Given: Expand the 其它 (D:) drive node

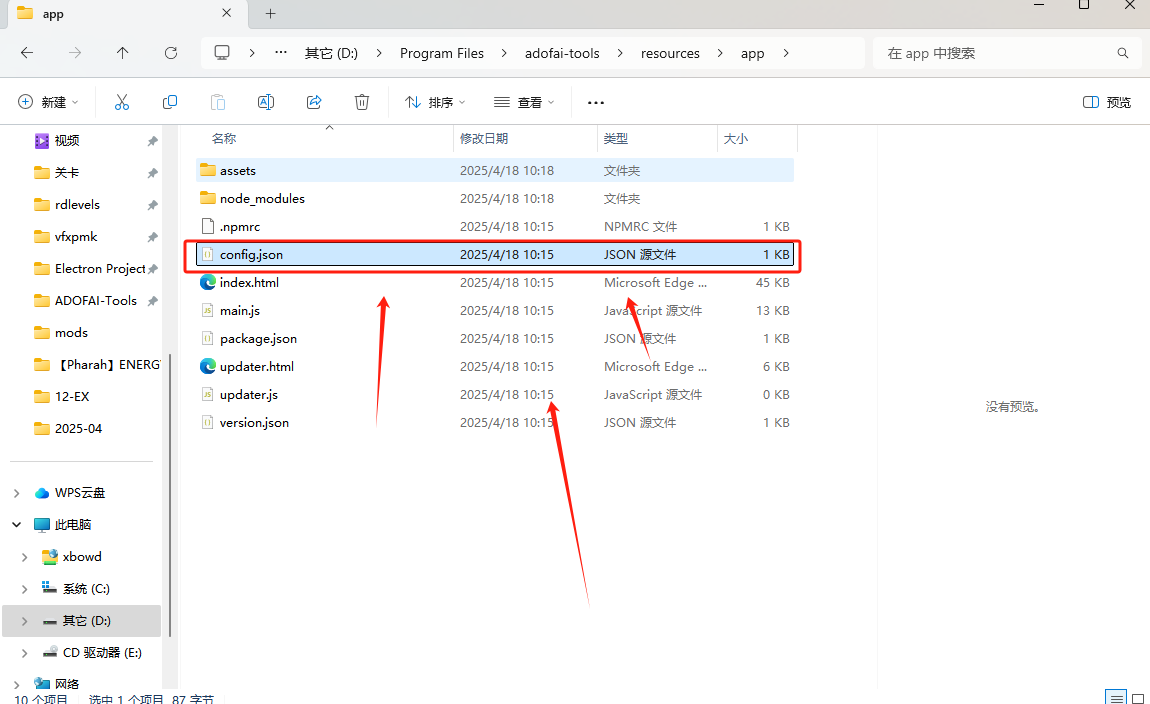Looking at the screenshot, I should coord(24,621).
